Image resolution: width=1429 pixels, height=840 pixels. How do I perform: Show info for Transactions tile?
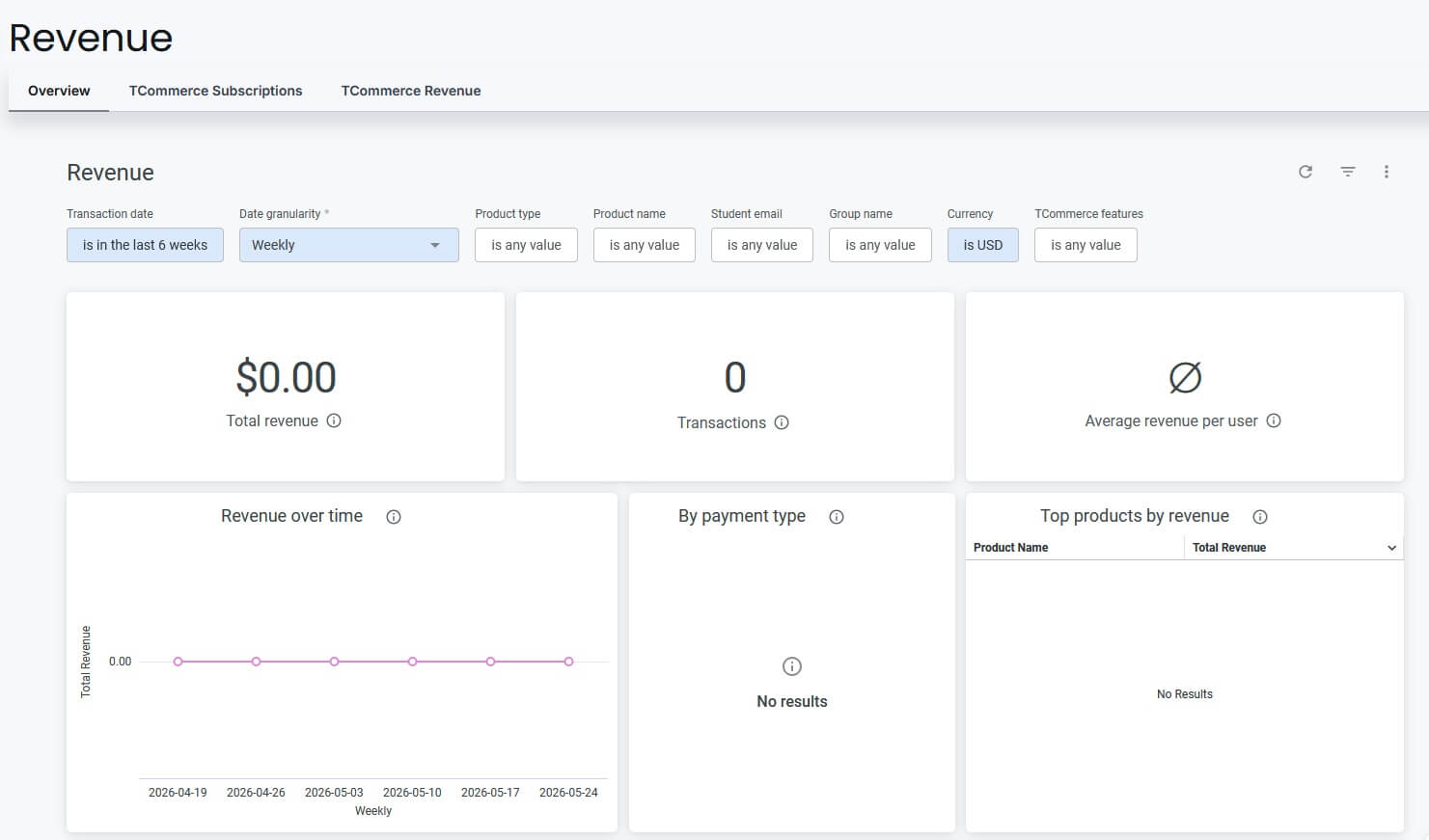click(x=782, y=422)
